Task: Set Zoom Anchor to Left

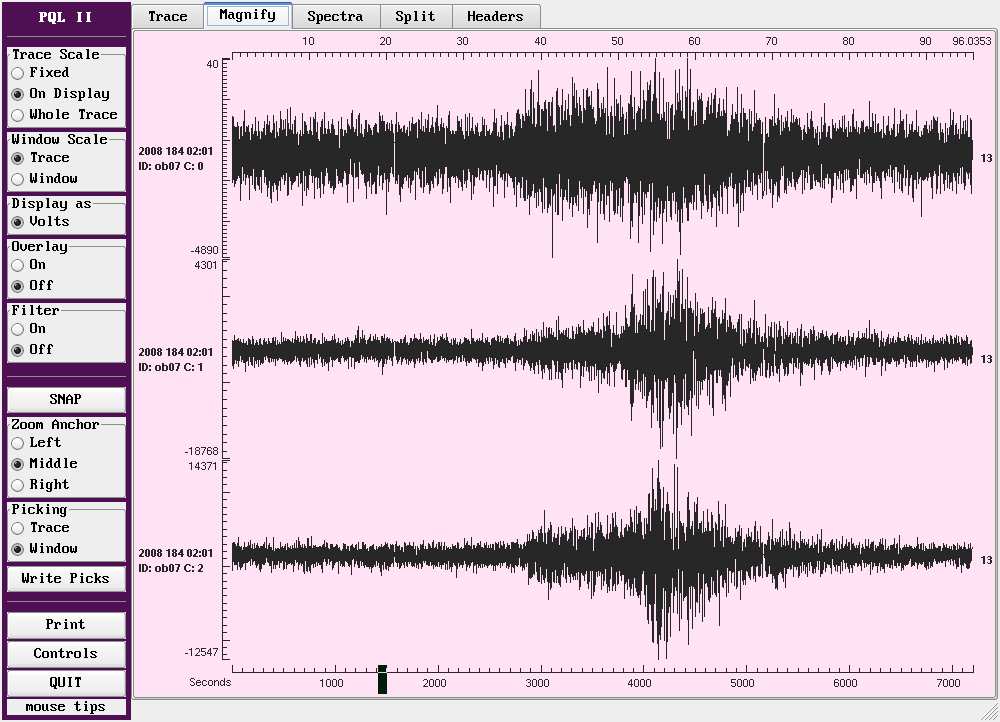Action: [x=18, y=443]
